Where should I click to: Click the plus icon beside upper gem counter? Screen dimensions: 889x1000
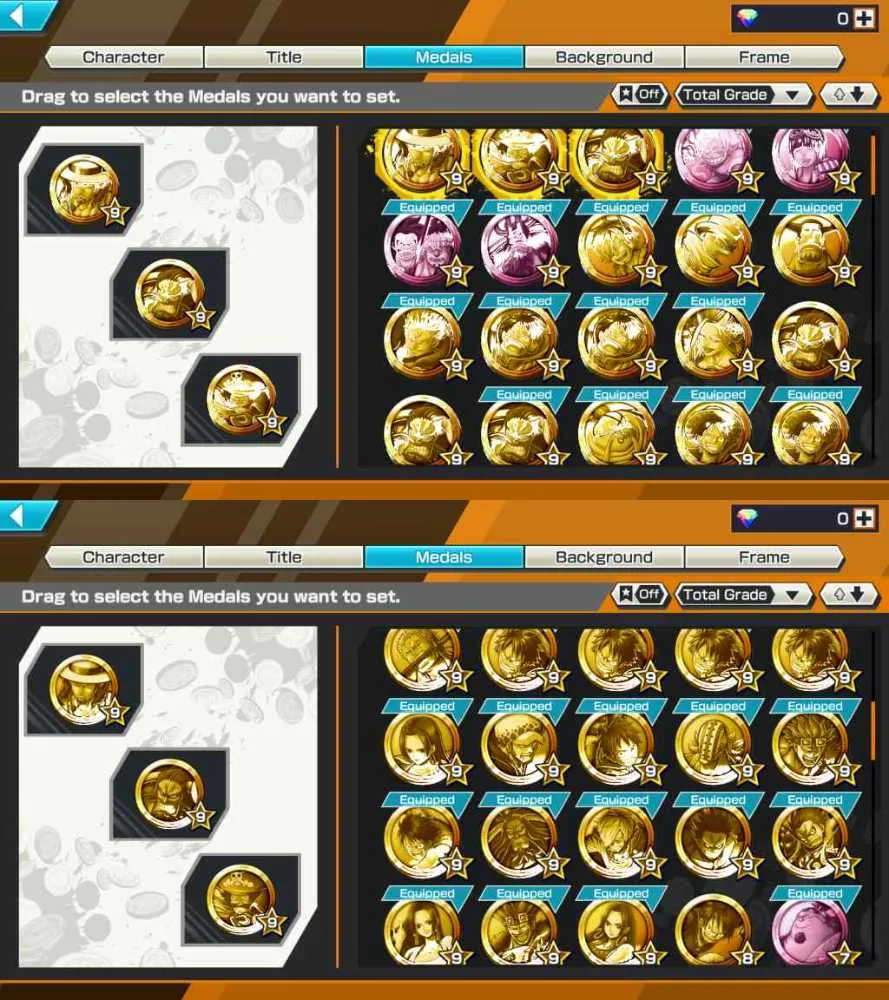click(x=864, y=18)
